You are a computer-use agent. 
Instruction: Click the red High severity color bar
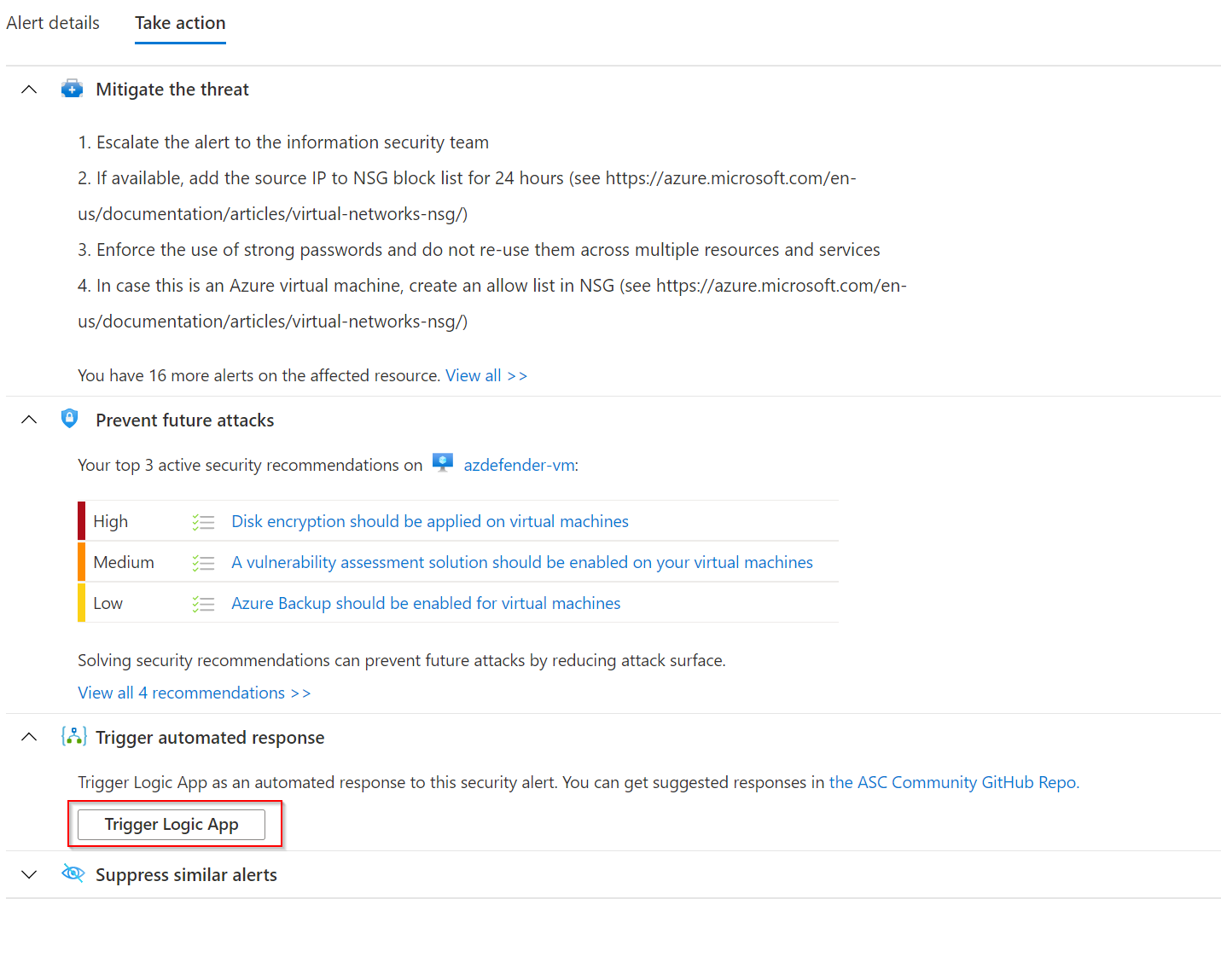point(81,521)
